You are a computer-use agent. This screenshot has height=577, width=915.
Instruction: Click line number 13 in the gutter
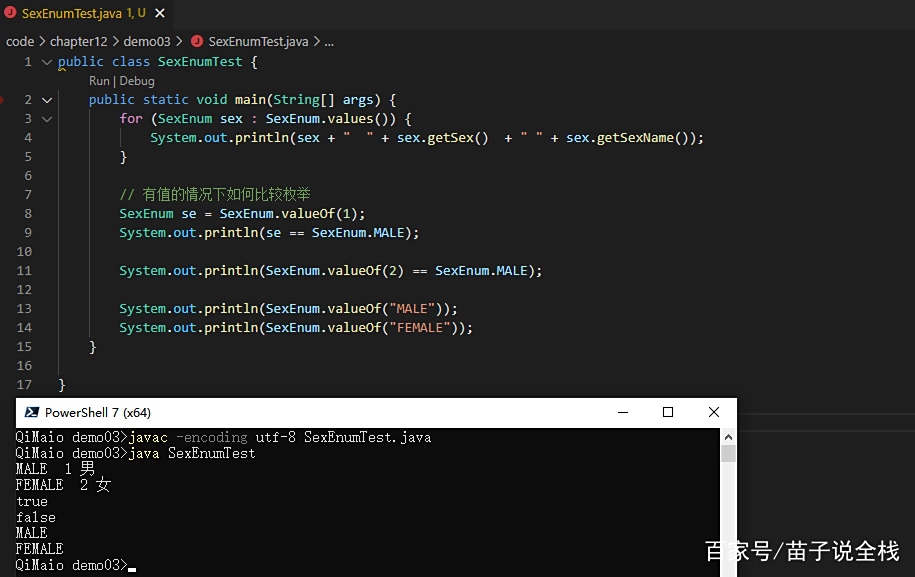(x=24, y=309)
